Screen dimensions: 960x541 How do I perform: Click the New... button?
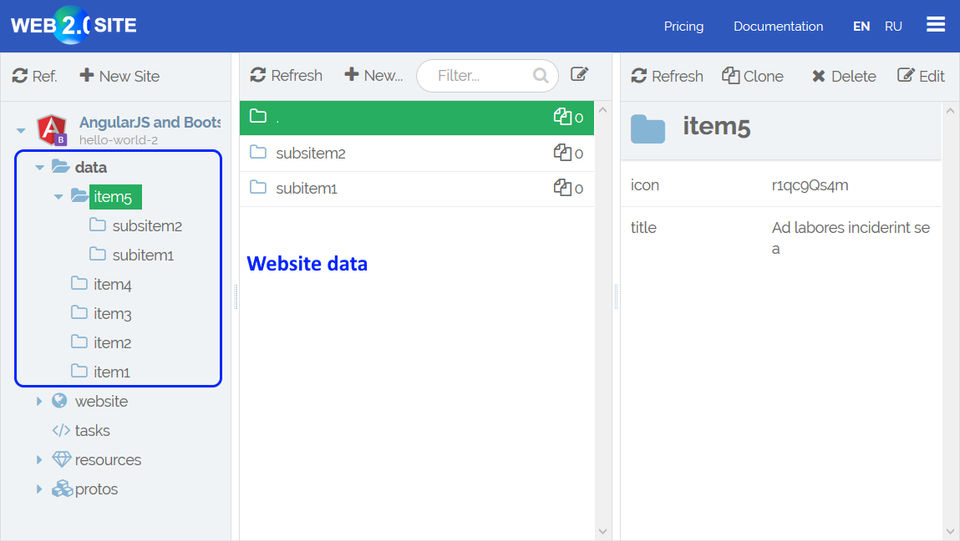point(373,75)
